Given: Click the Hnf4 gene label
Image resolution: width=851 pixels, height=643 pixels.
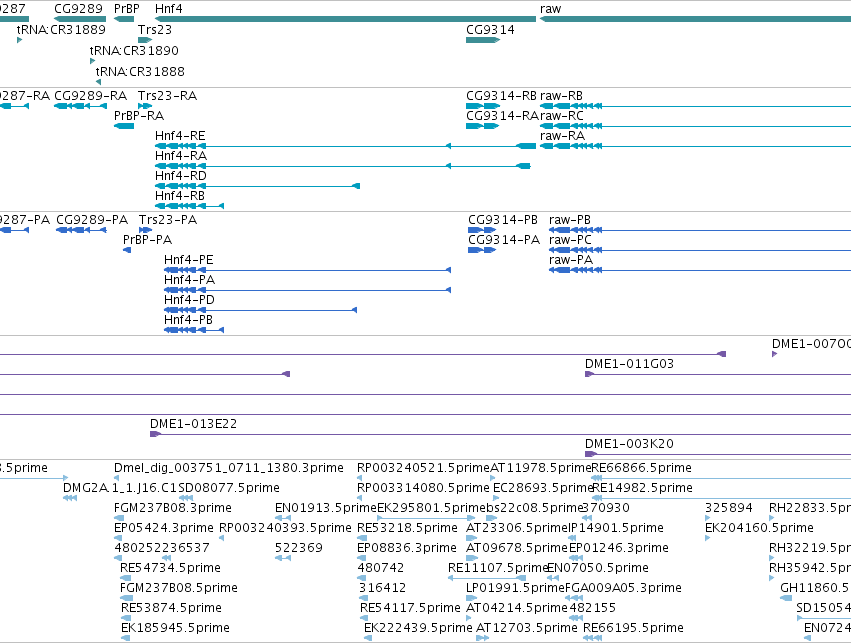Looking at the screenshot, I should [x=169, y=9].
